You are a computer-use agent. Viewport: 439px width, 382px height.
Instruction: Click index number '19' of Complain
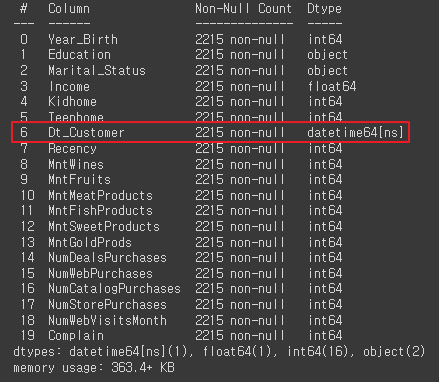click(27, 336)
